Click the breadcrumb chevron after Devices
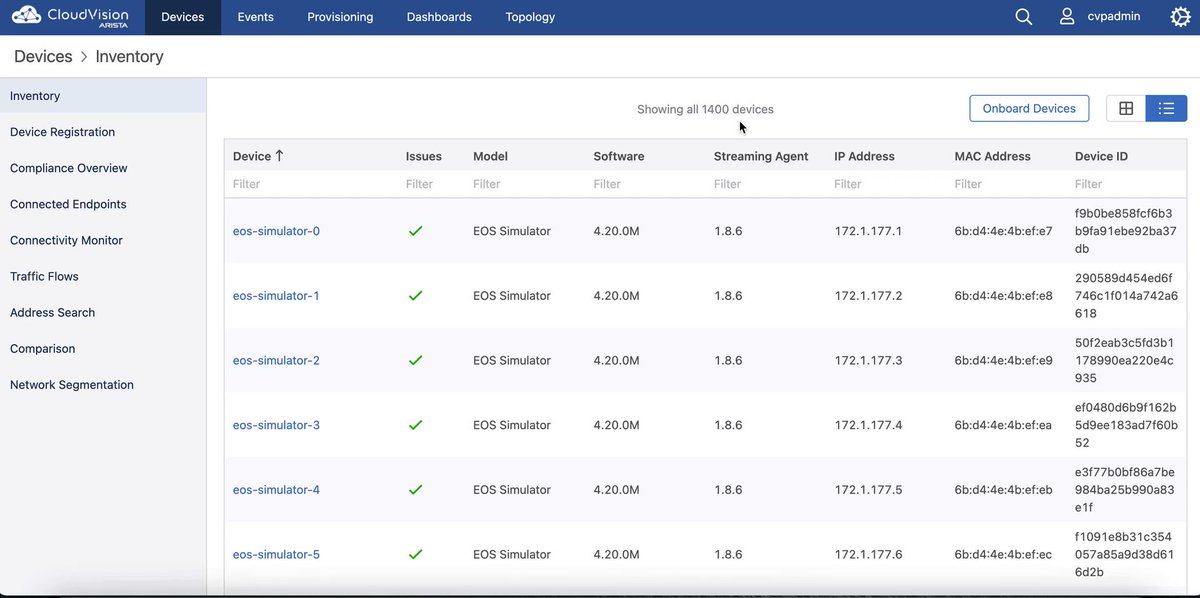The width and height of the screenshot is (1200, 598). [84, 57]
